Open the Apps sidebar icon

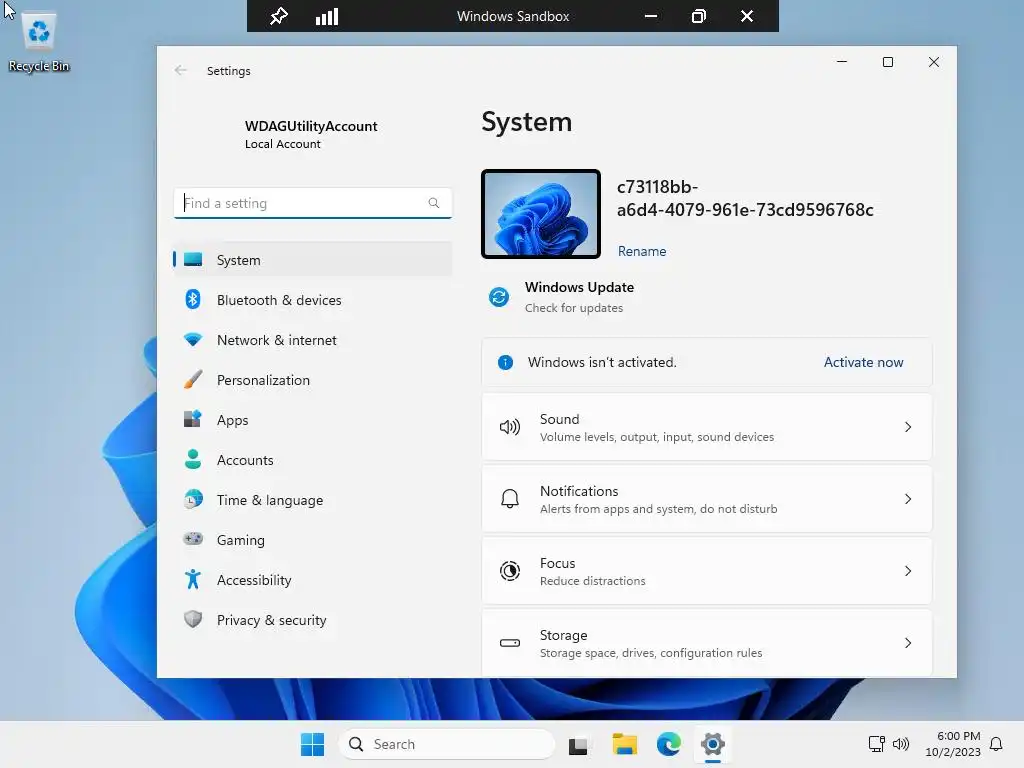point(193,419)
